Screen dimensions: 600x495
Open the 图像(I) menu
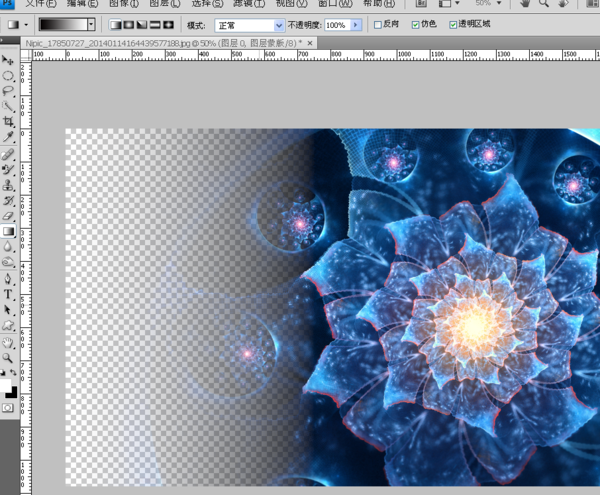pos(124,4)
